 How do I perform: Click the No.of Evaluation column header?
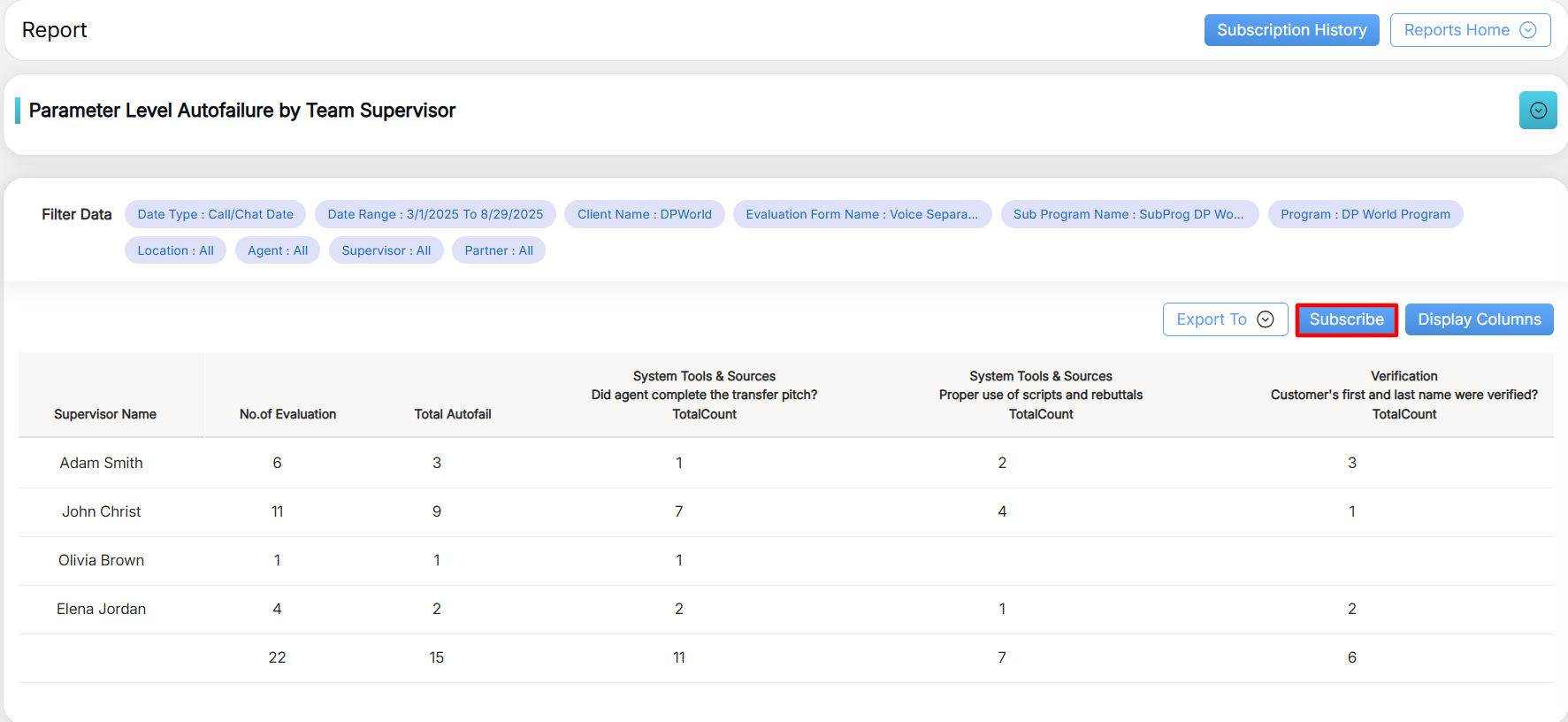pos(287,414)
